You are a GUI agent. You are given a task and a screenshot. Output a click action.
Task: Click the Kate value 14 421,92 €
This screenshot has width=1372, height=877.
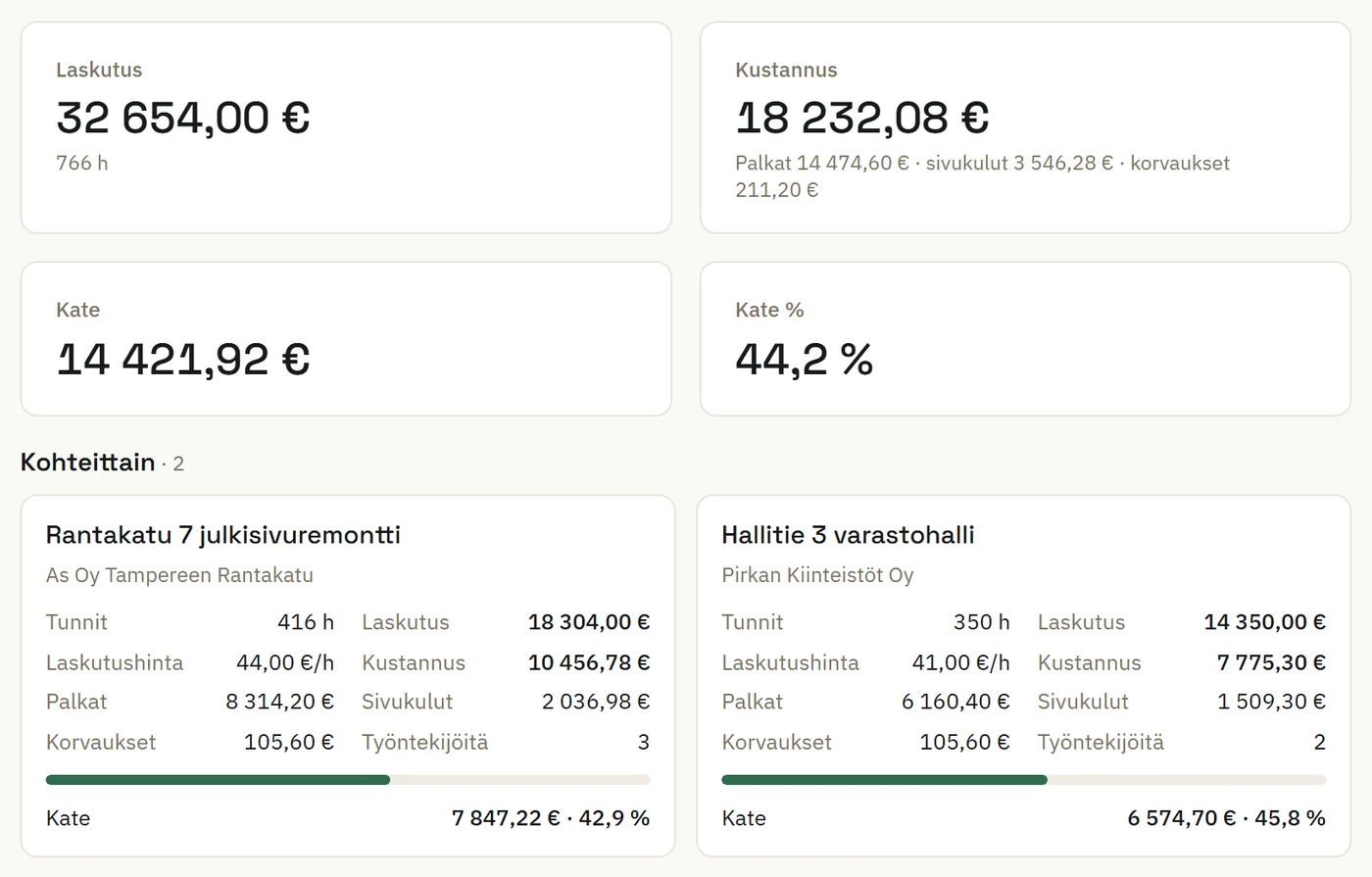coord(183,358)
